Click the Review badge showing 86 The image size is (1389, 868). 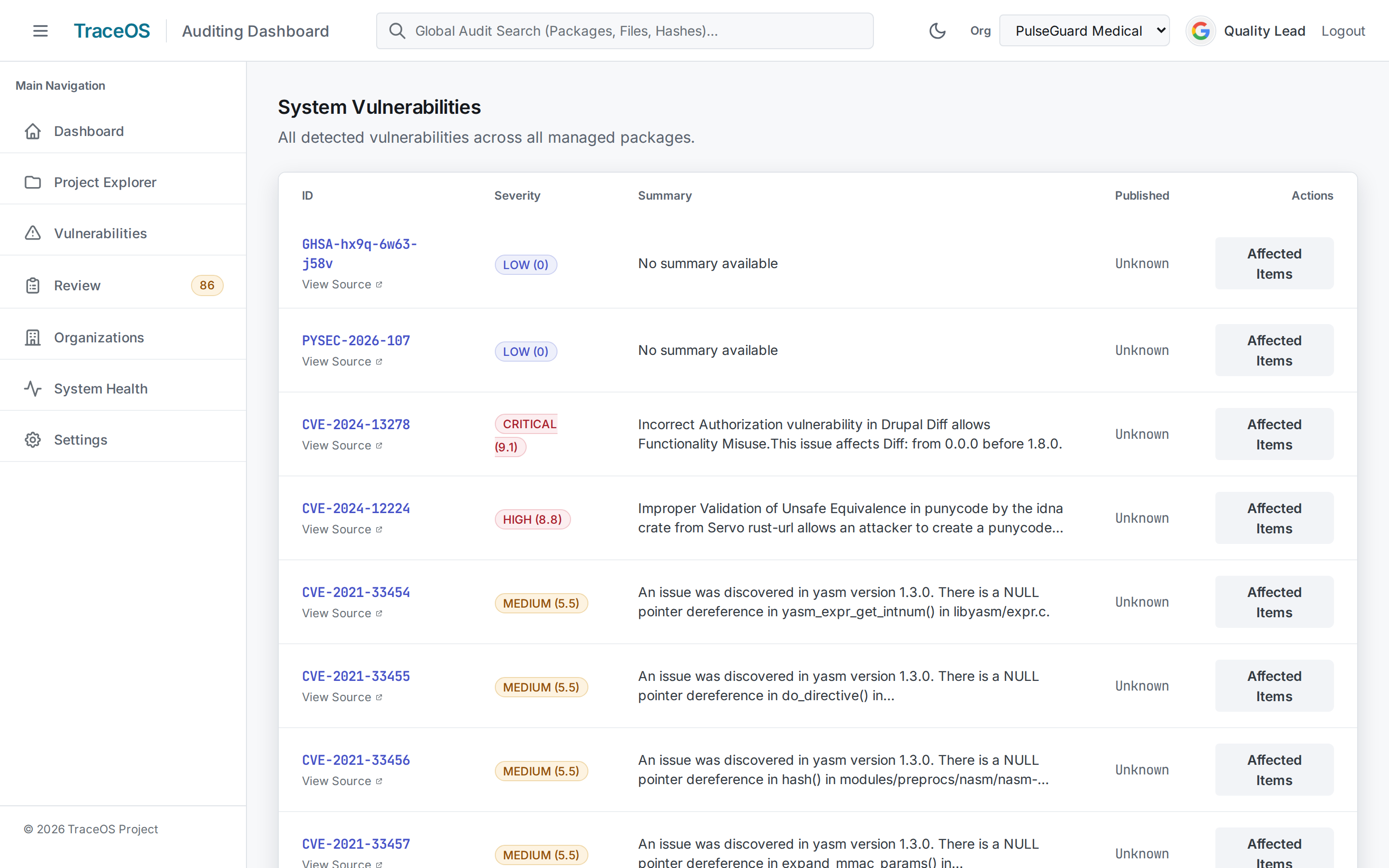coord(207,285)
